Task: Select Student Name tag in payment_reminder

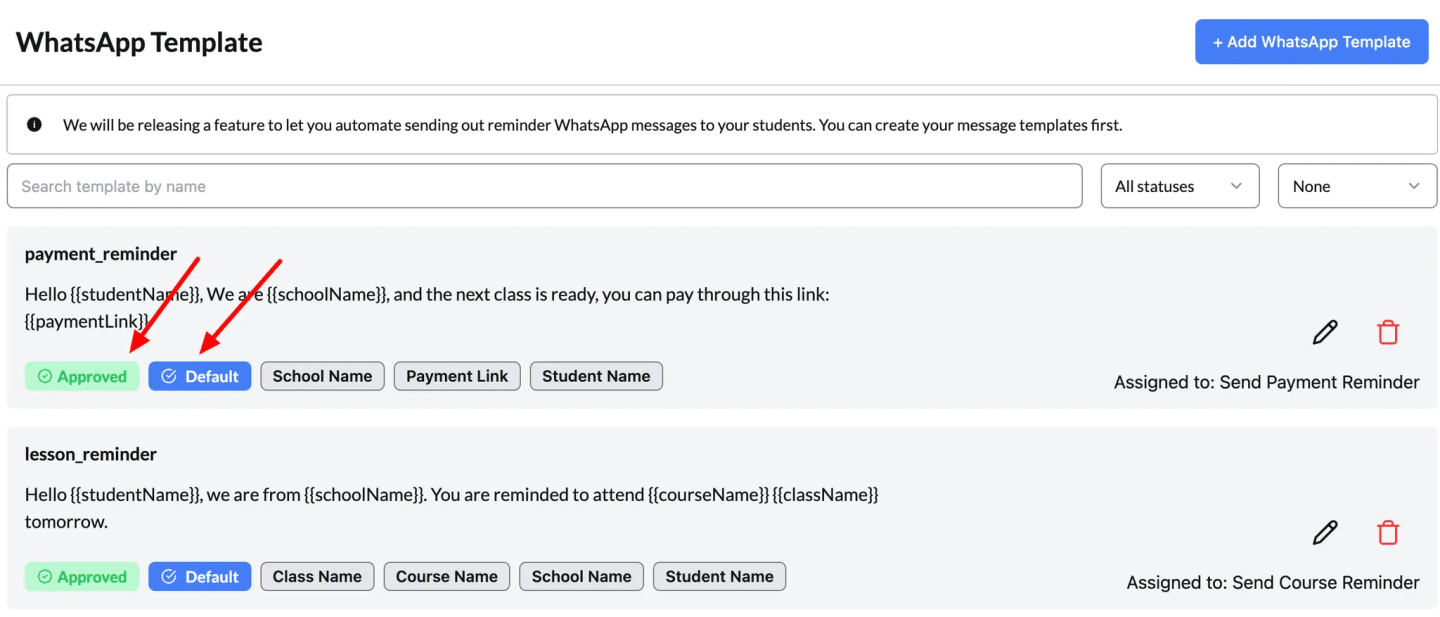Action: point(596,376)
